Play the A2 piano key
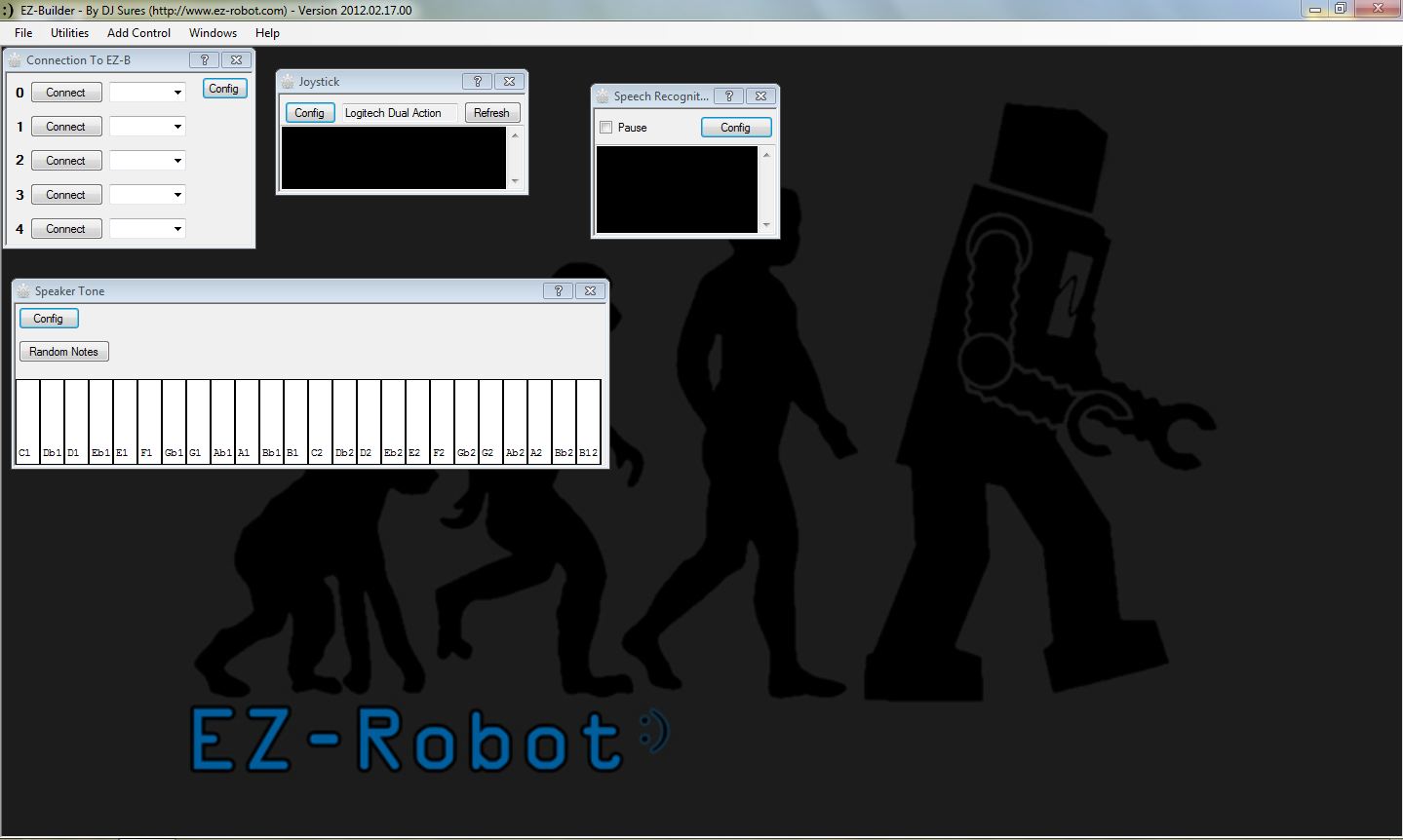 click(539, 421)
